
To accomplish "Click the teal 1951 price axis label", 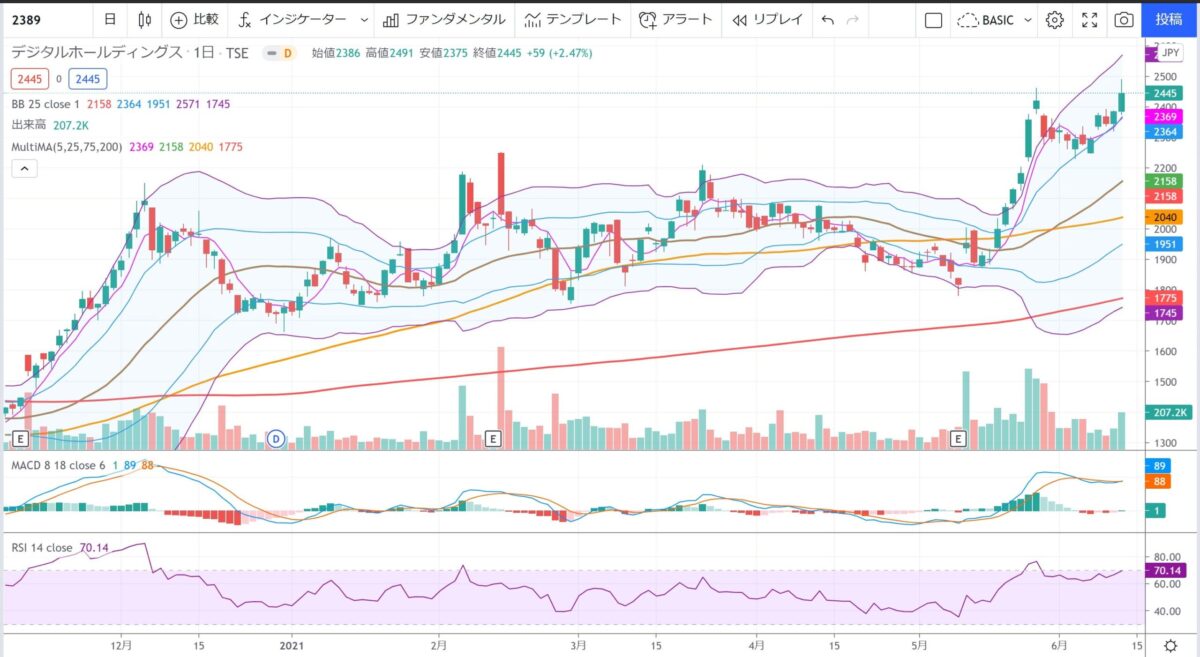I will 1166,244.
